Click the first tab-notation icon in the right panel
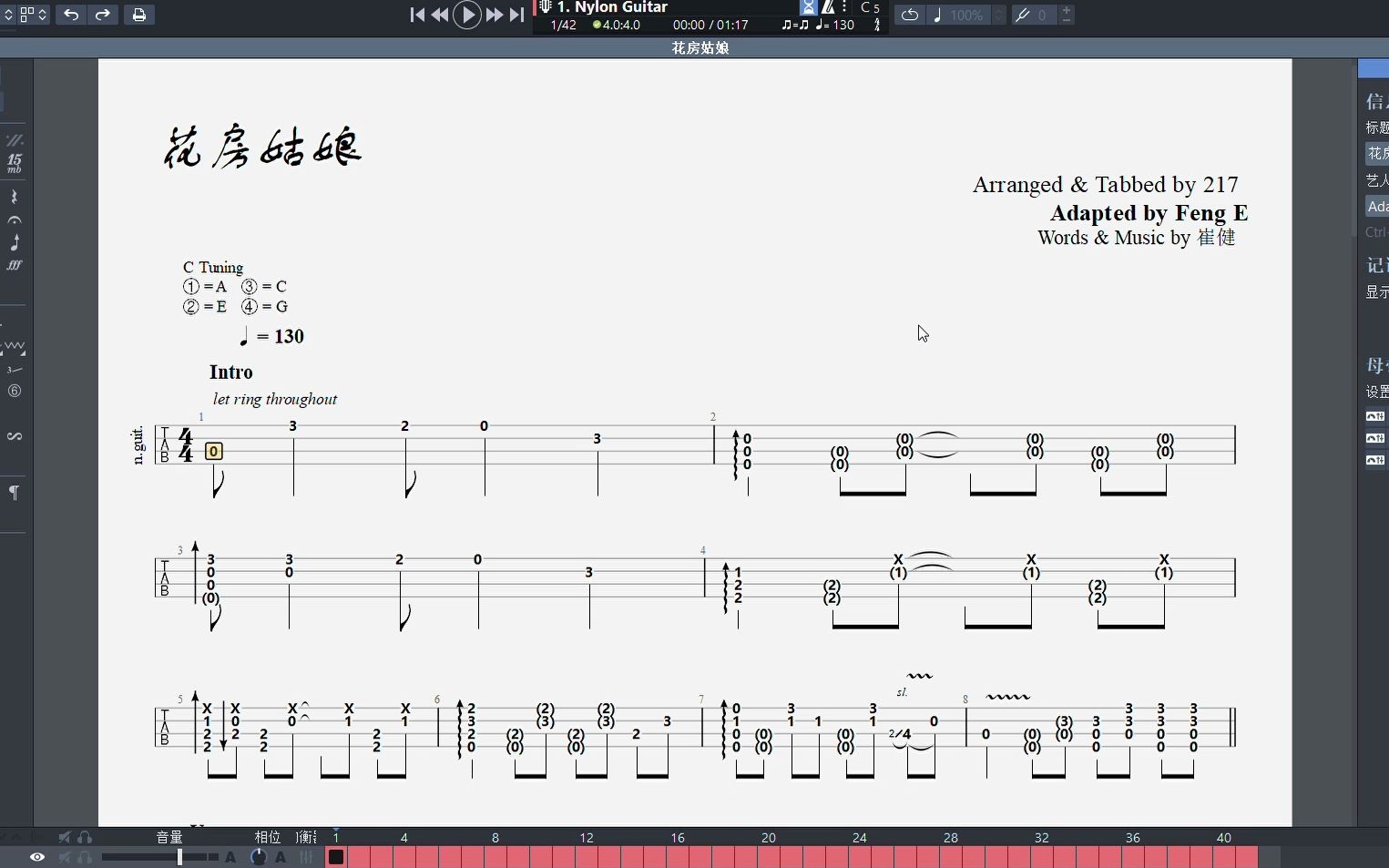 pyautogui.click(x=1375, y=416)
